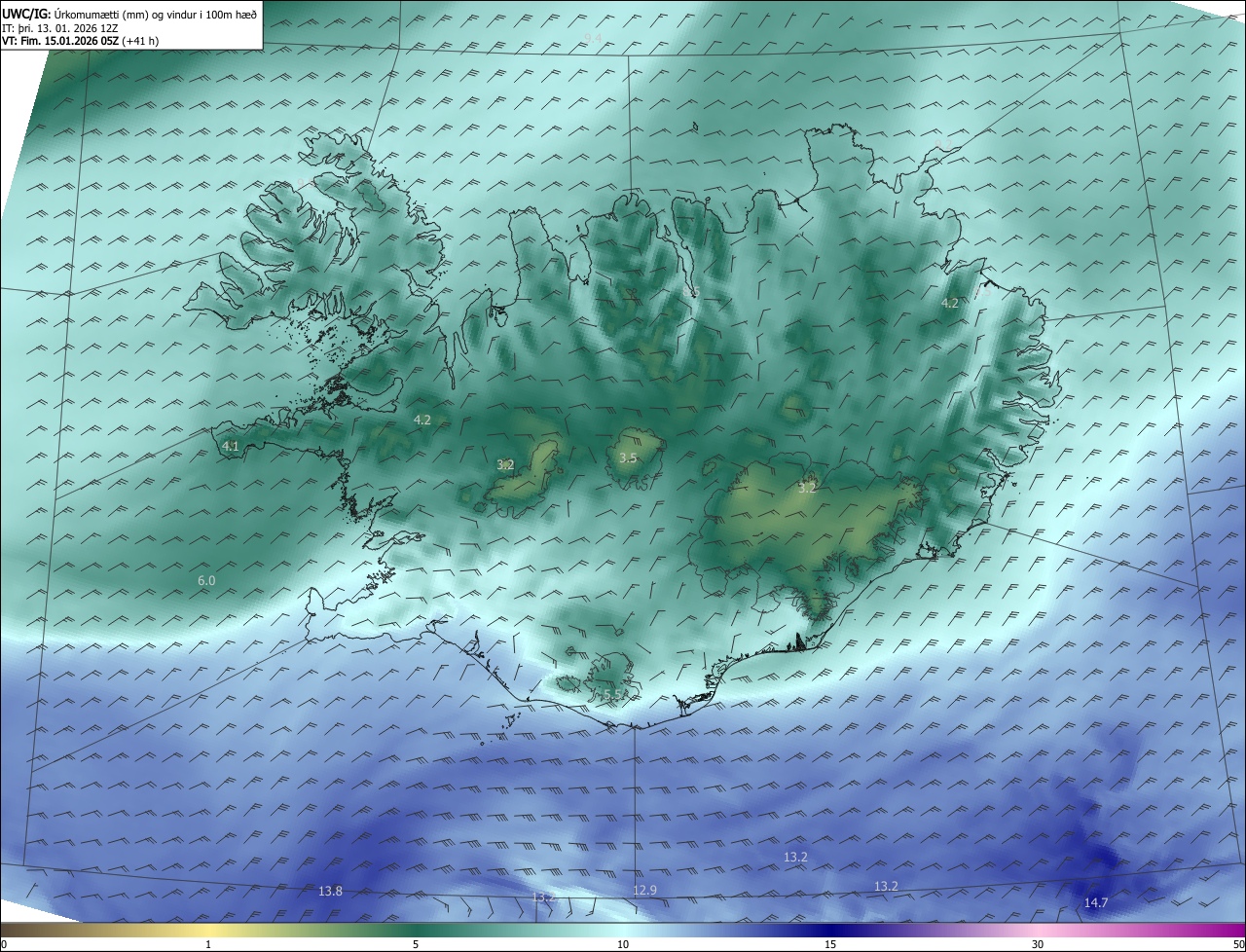This screenshot has height=952, width=1246.
Task: Click the 6.0 value label over the sea
Action: (206, 581)
